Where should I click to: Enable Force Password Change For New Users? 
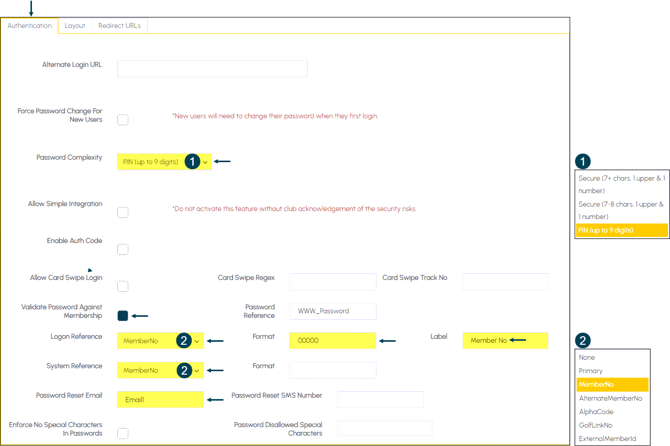tap(123, 120)
